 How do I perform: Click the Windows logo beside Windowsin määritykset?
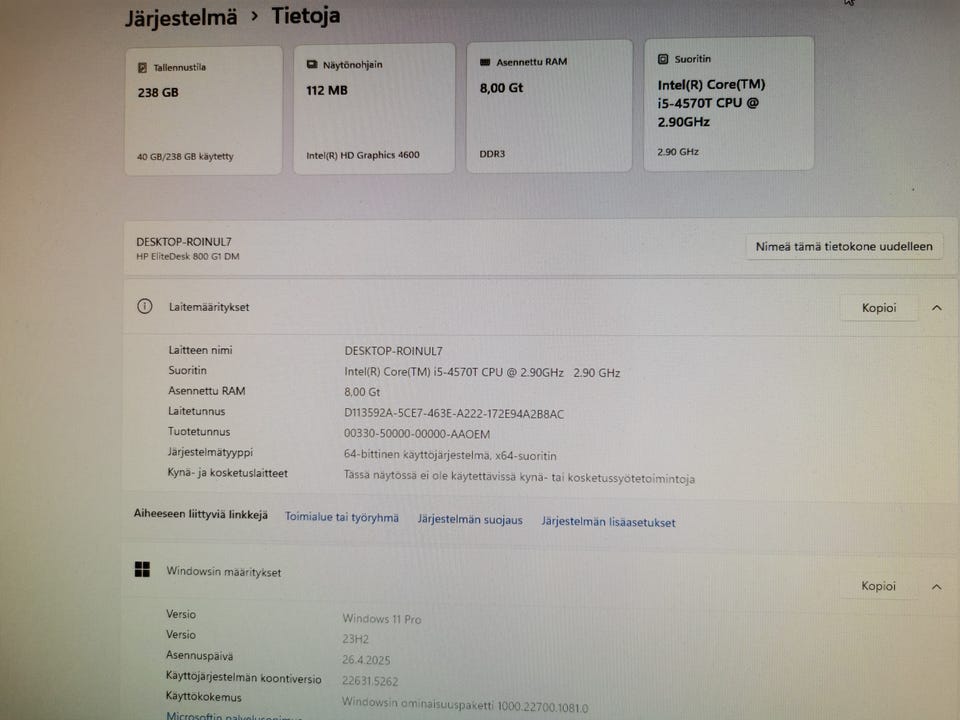click(x=142, y=569)
